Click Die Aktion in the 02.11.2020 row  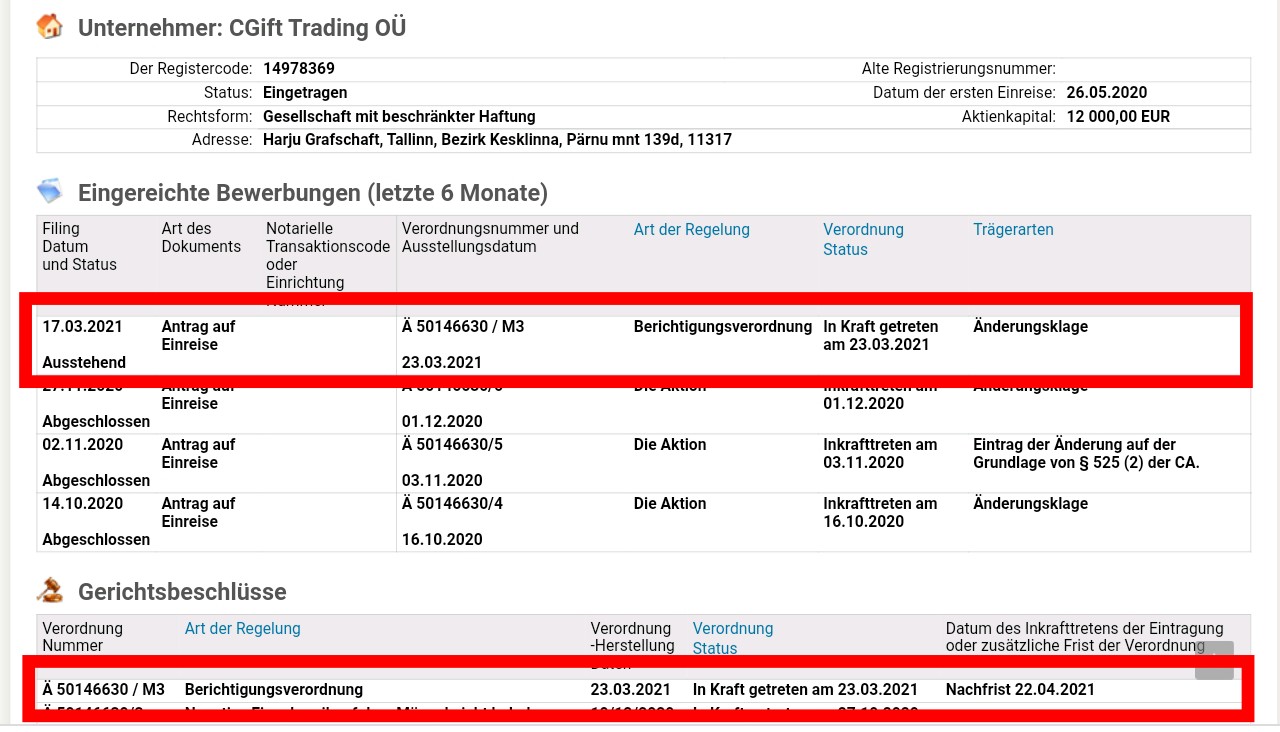coord(670,444)
